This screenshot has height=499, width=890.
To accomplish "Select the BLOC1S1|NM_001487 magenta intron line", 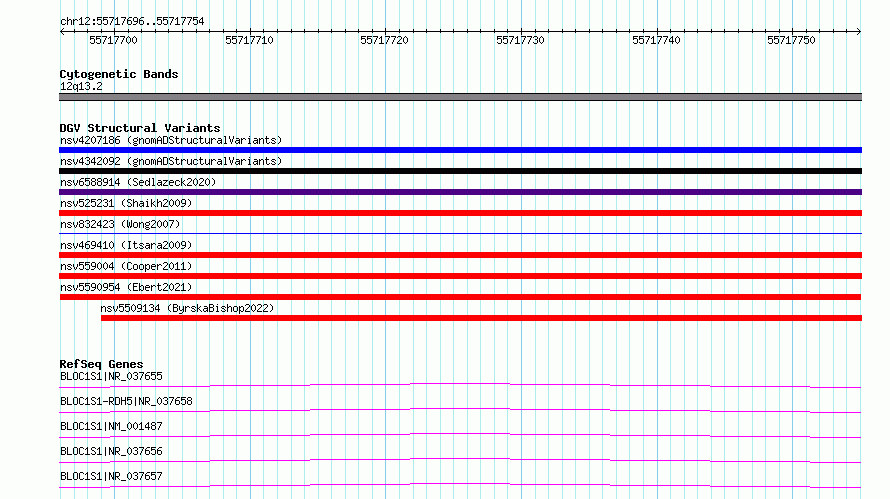I will point(460,435).
